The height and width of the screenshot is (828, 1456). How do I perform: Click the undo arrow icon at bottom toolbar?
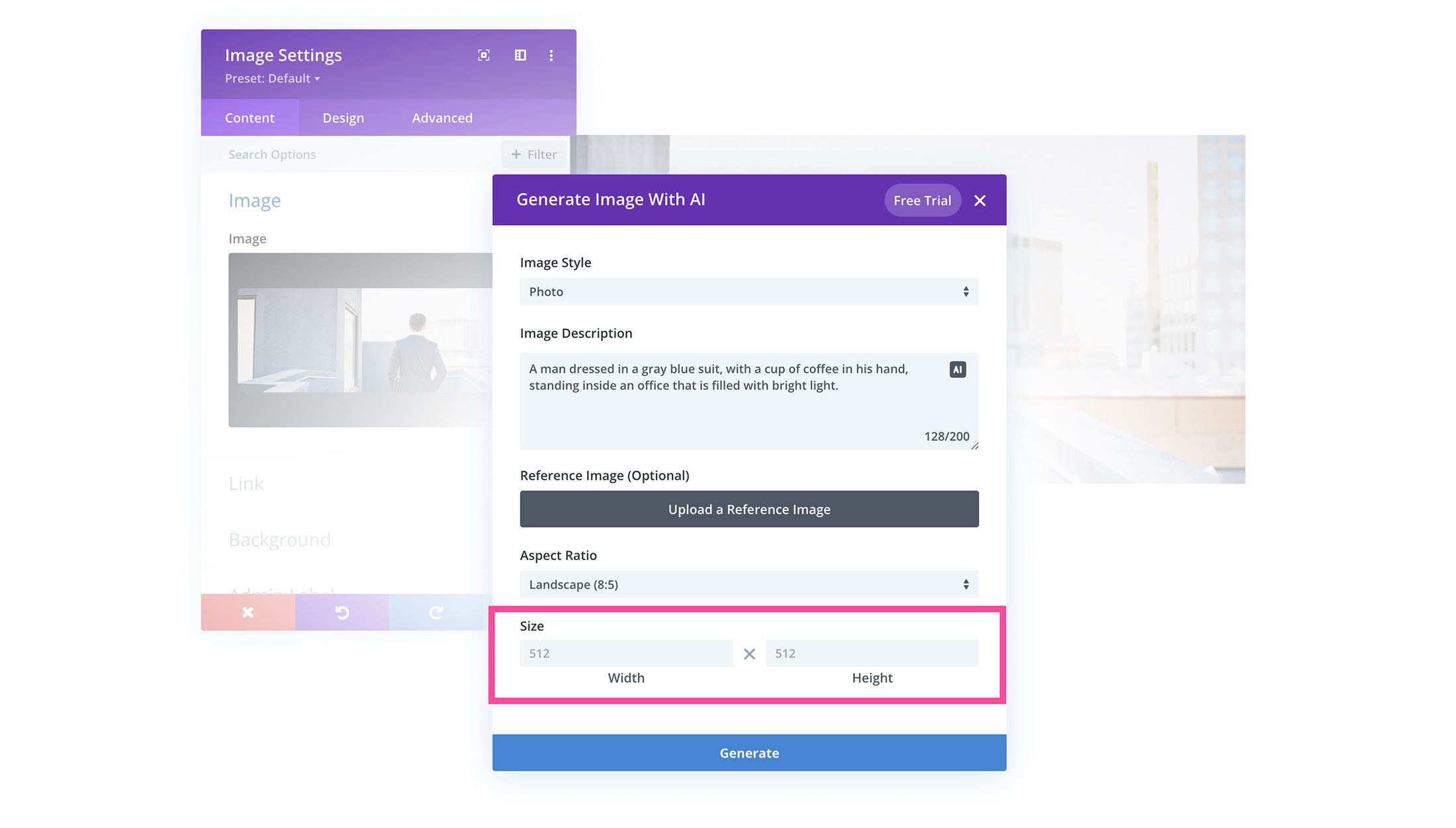pos(342,611)
